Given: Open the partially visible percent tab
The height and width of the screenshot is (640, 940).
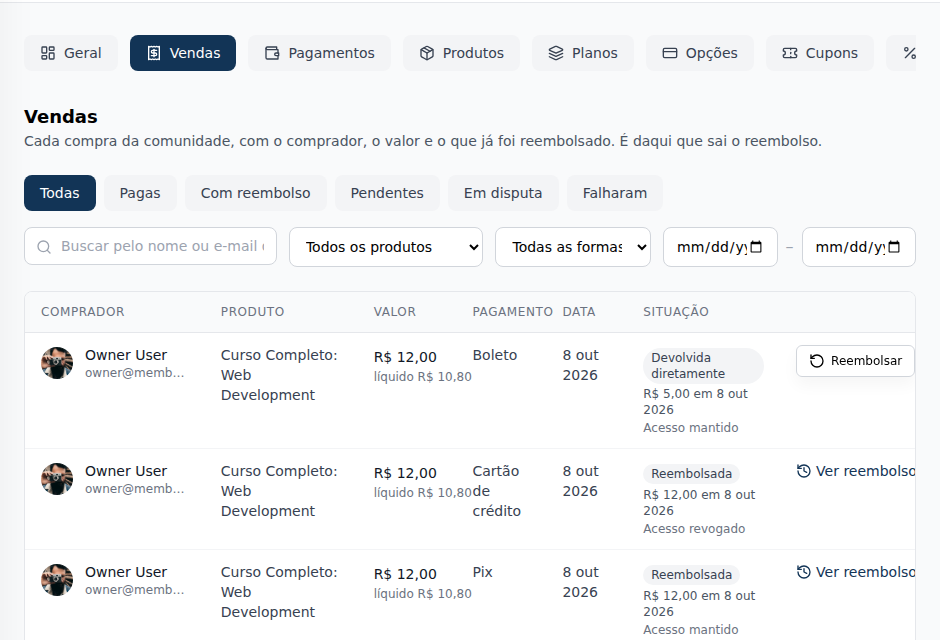Looking at the screenshot, I should 901,53.
